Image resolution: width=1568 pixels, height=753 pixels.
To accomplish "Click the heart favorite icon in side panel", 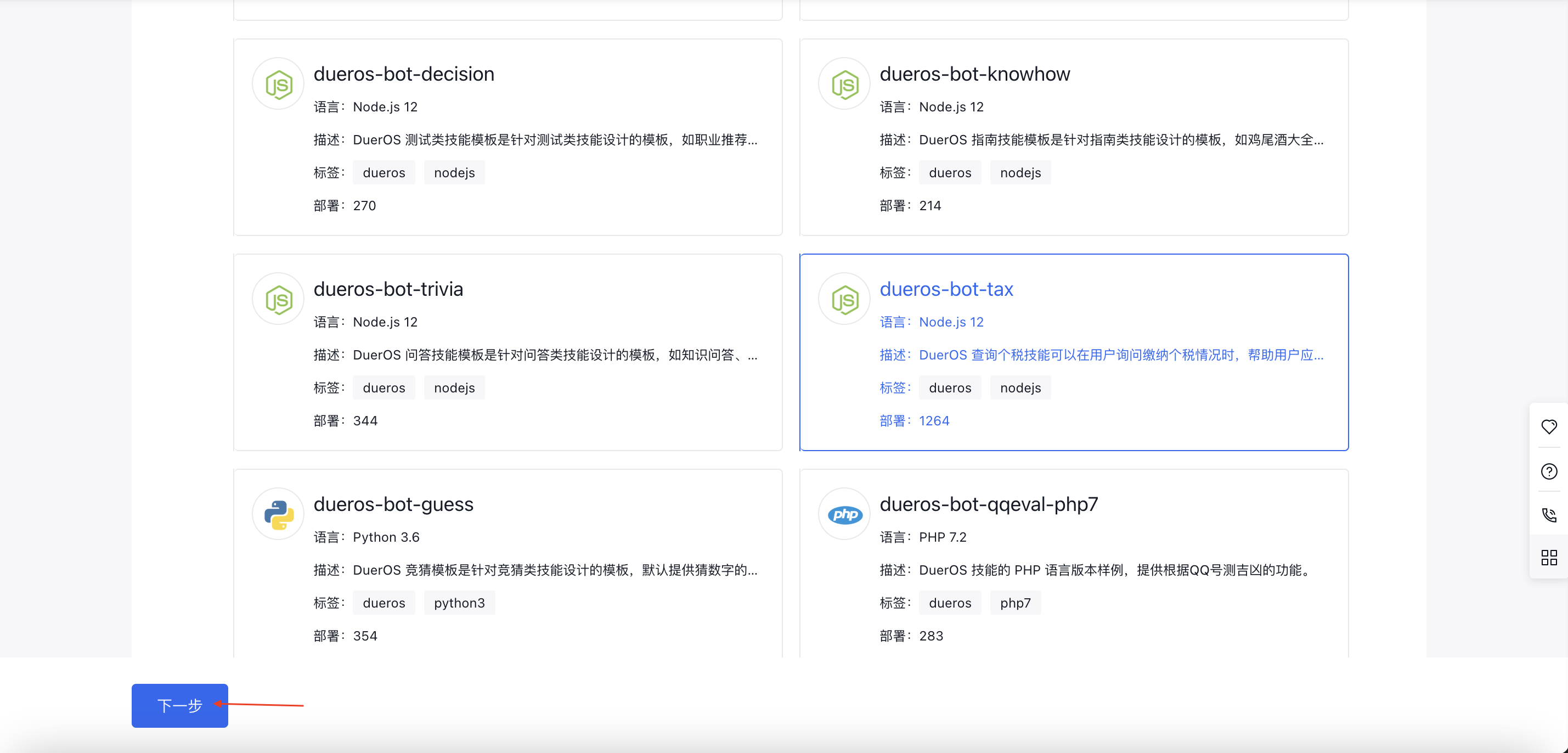I will click(x=1548, y=427).
